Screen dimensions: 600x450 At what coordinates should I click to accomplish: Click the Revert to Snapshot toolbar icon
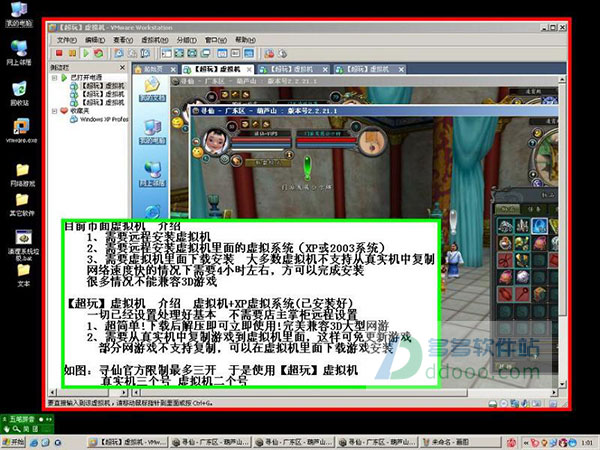tap(132, 53)
